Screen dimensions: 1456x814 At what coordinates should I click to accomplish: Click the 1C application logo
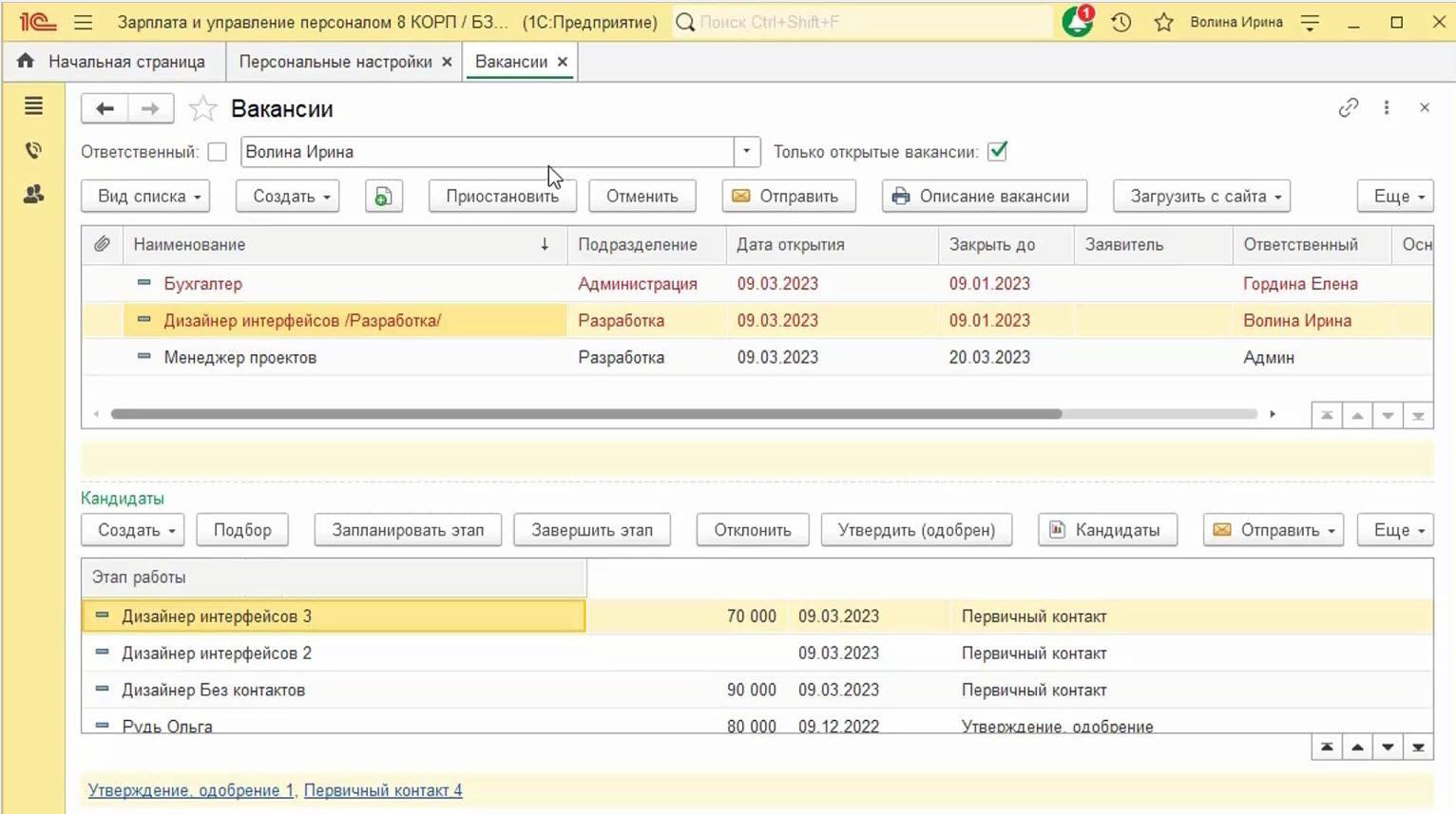[37, 22]
